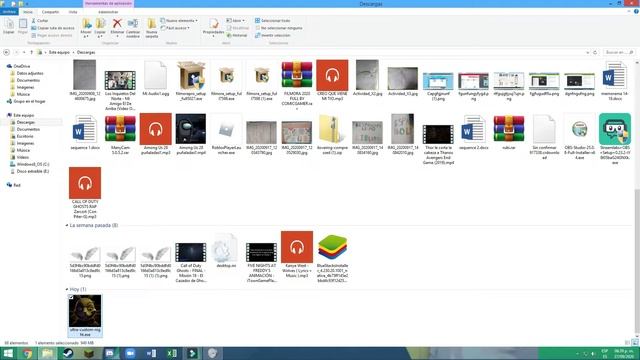The width and height of the screenshot is (640, 360).
Task: Select the OBS-Studio installer exe file
Action: tap(579, 137)
